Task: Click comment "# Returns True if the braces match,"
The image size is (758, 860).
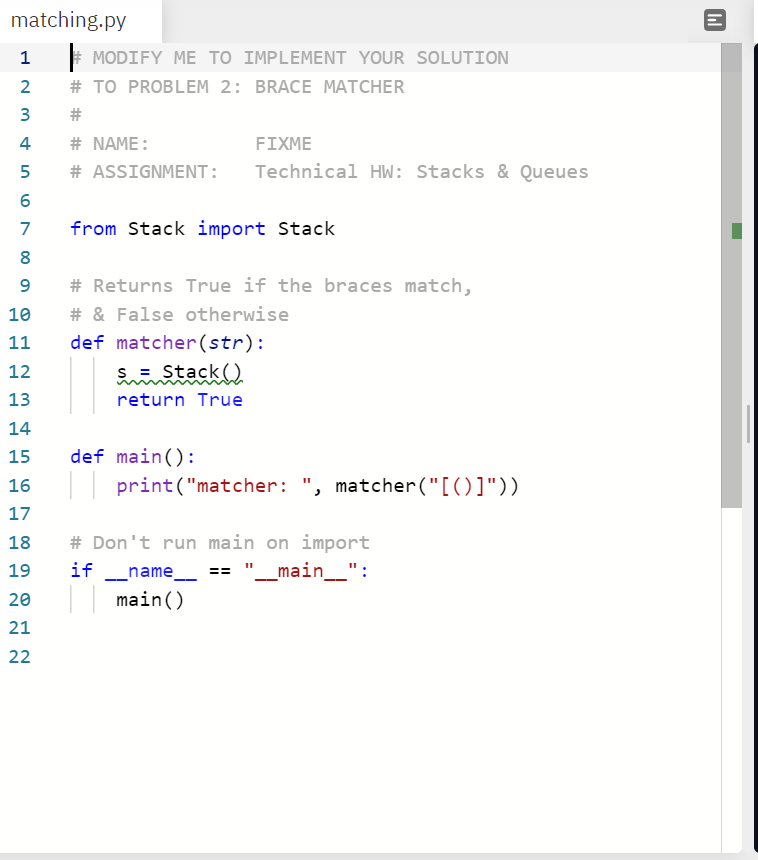Action: pyautogui.click(x=271, y=286)
